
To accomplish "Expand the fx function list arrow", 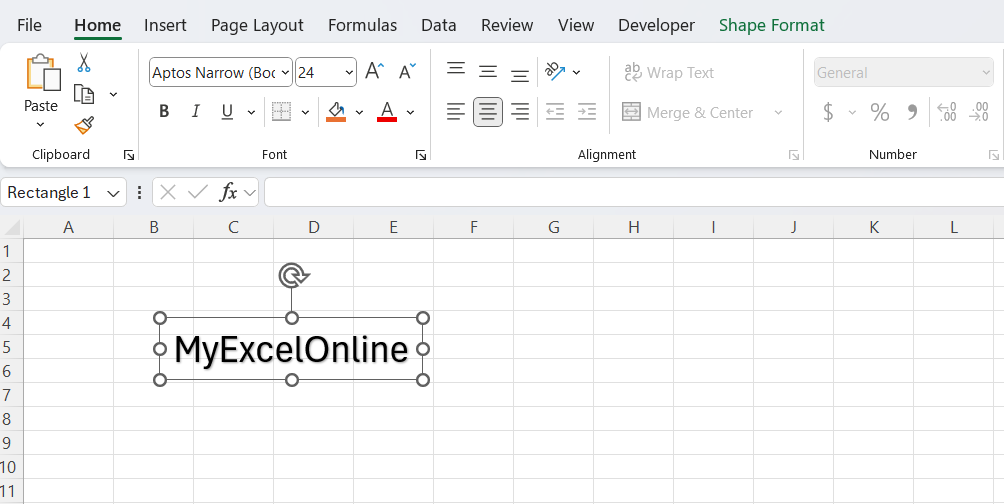I will 250,192.
